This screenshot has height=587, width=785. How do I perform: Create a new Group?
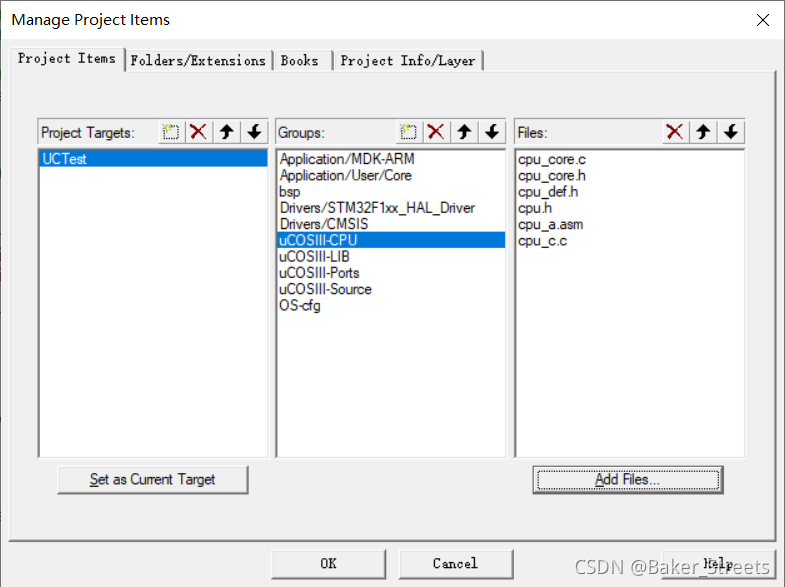coord(409,132)
